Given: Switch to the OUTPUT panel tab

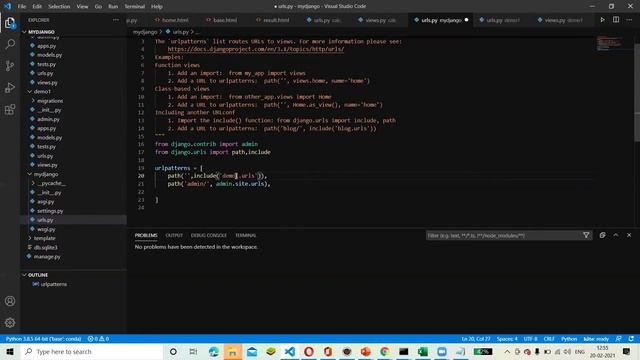Looking at the screenshot, I should [174, 236].
